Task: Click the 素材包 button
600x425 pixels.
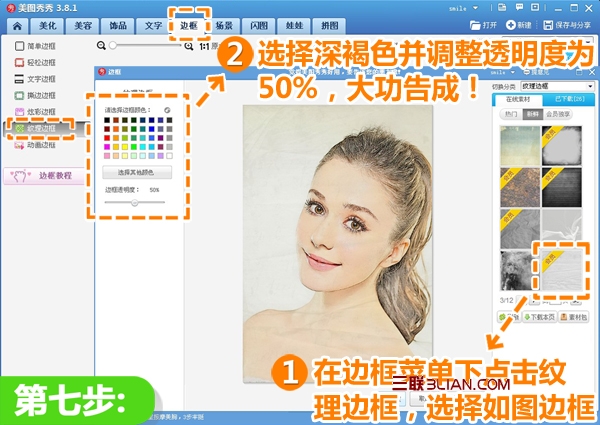Action: point(573,317)
